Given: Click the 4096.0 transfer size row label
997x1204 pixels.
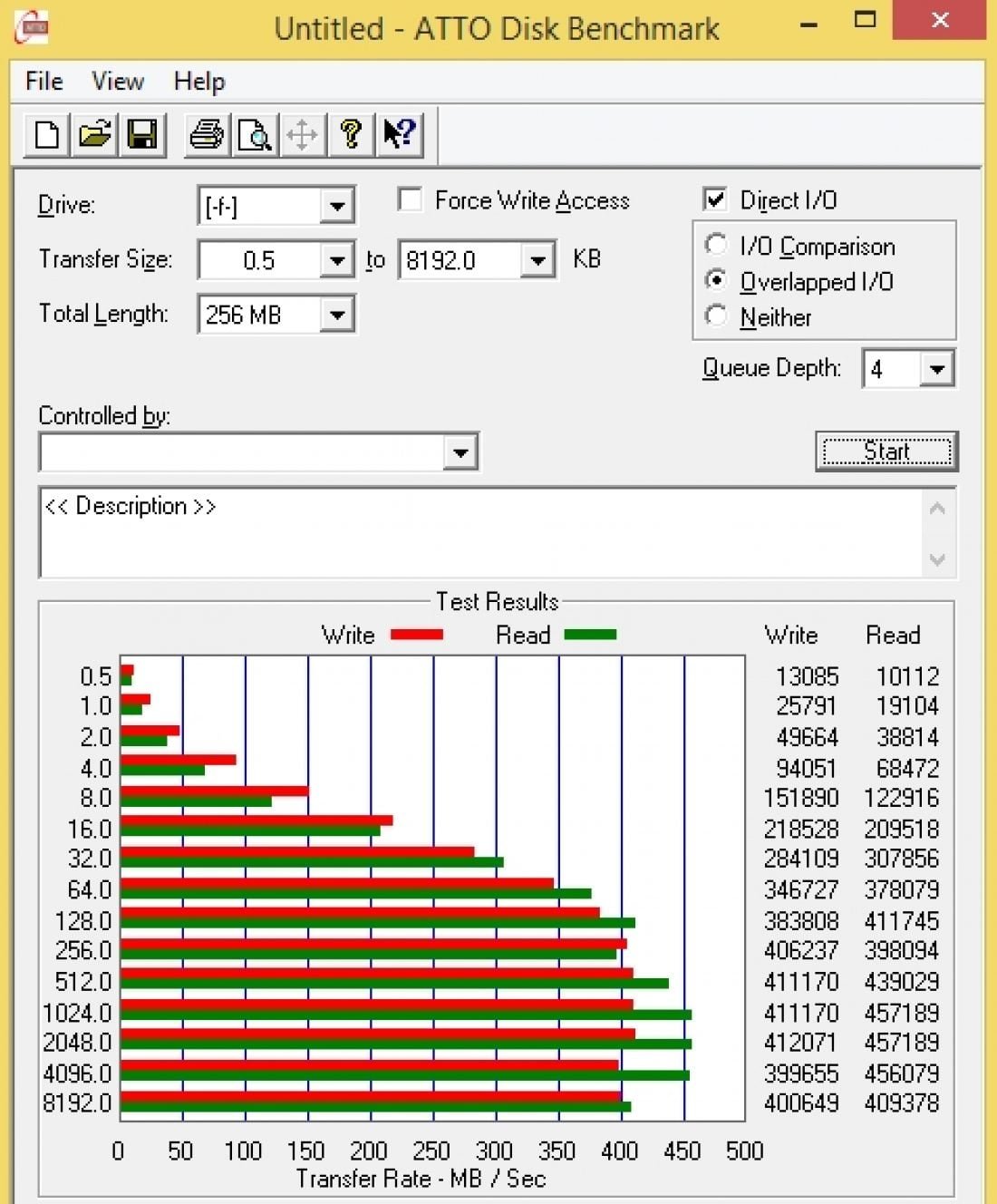Looking at the screenshot, I should pyautogui.click(x=77, y=1073).
